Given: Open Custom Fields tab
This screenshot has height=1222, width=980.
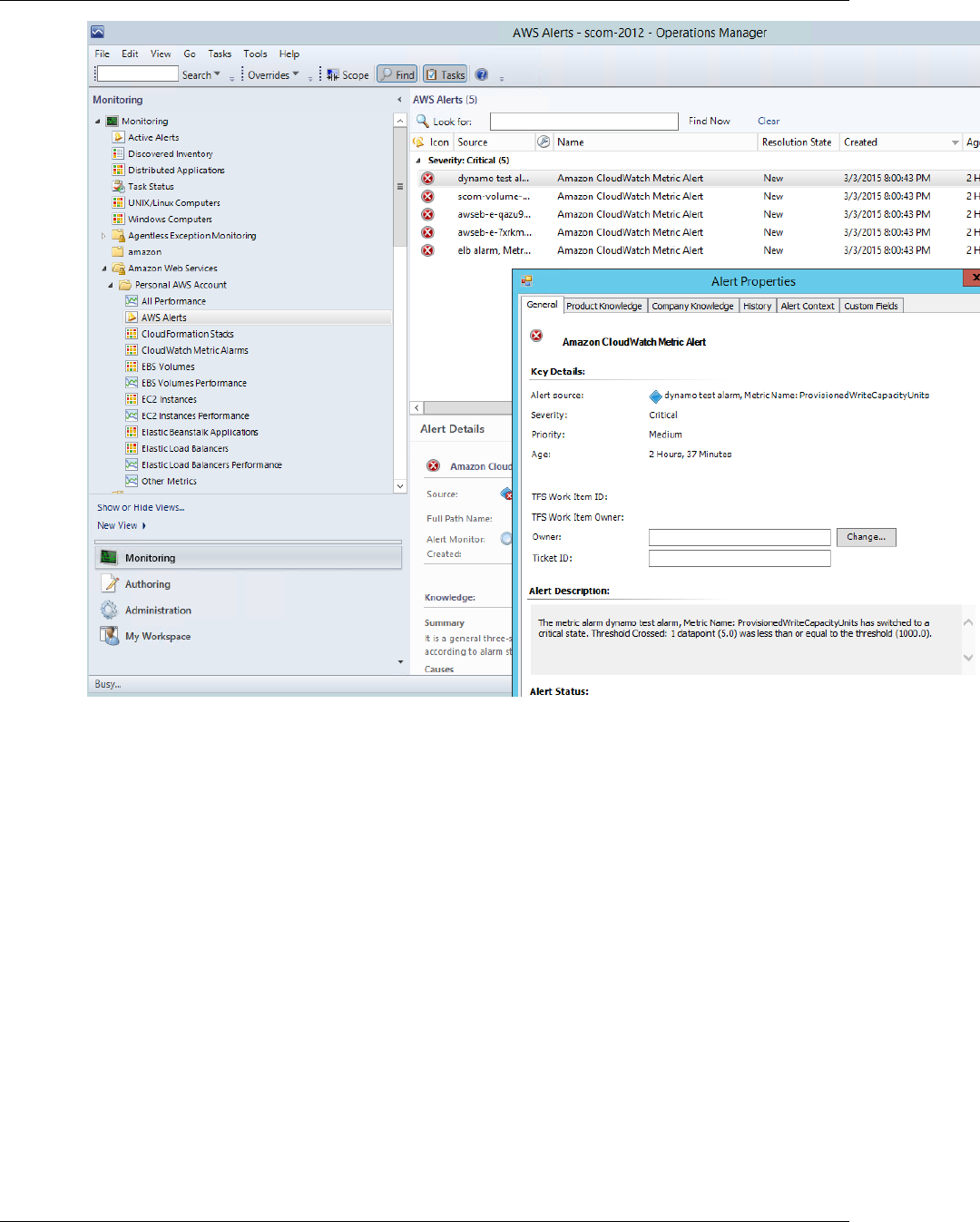Looking at the screenshot, I should [871, 306].
